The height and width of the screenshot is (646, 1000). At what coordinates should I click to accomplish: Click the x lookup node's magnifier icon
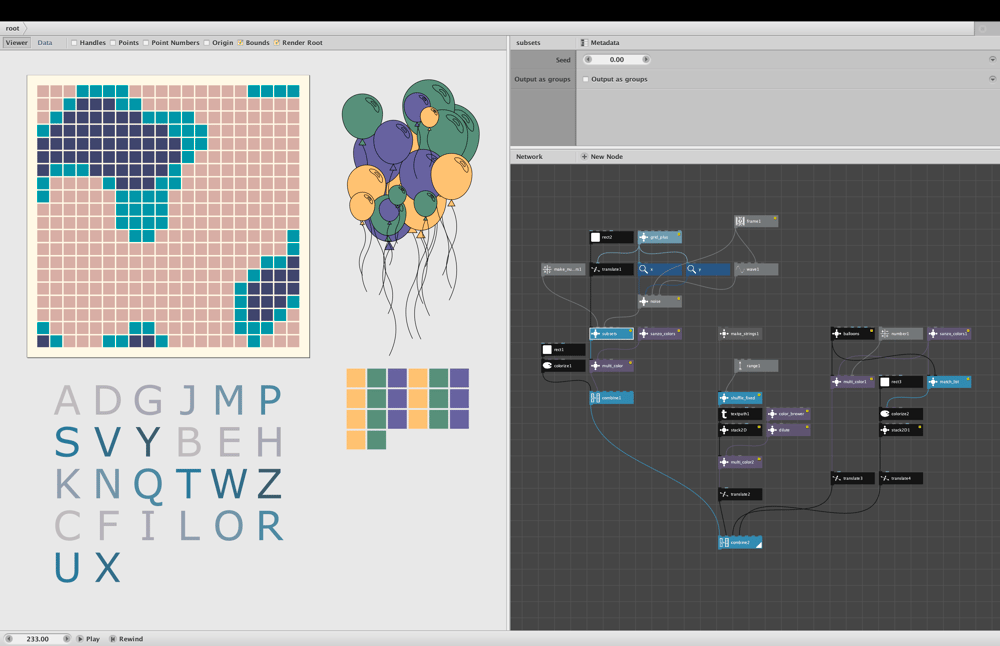pos(643,269)
